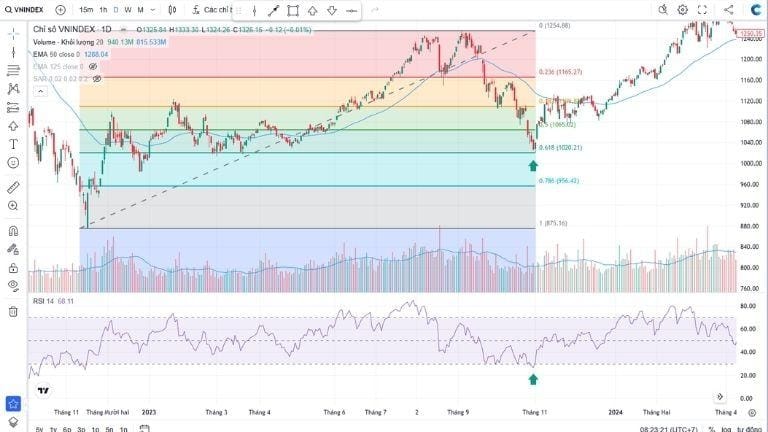The image size is (768, 432).
Task: Select the vertical bar line tool in sidebar
Action: (13, 52)
